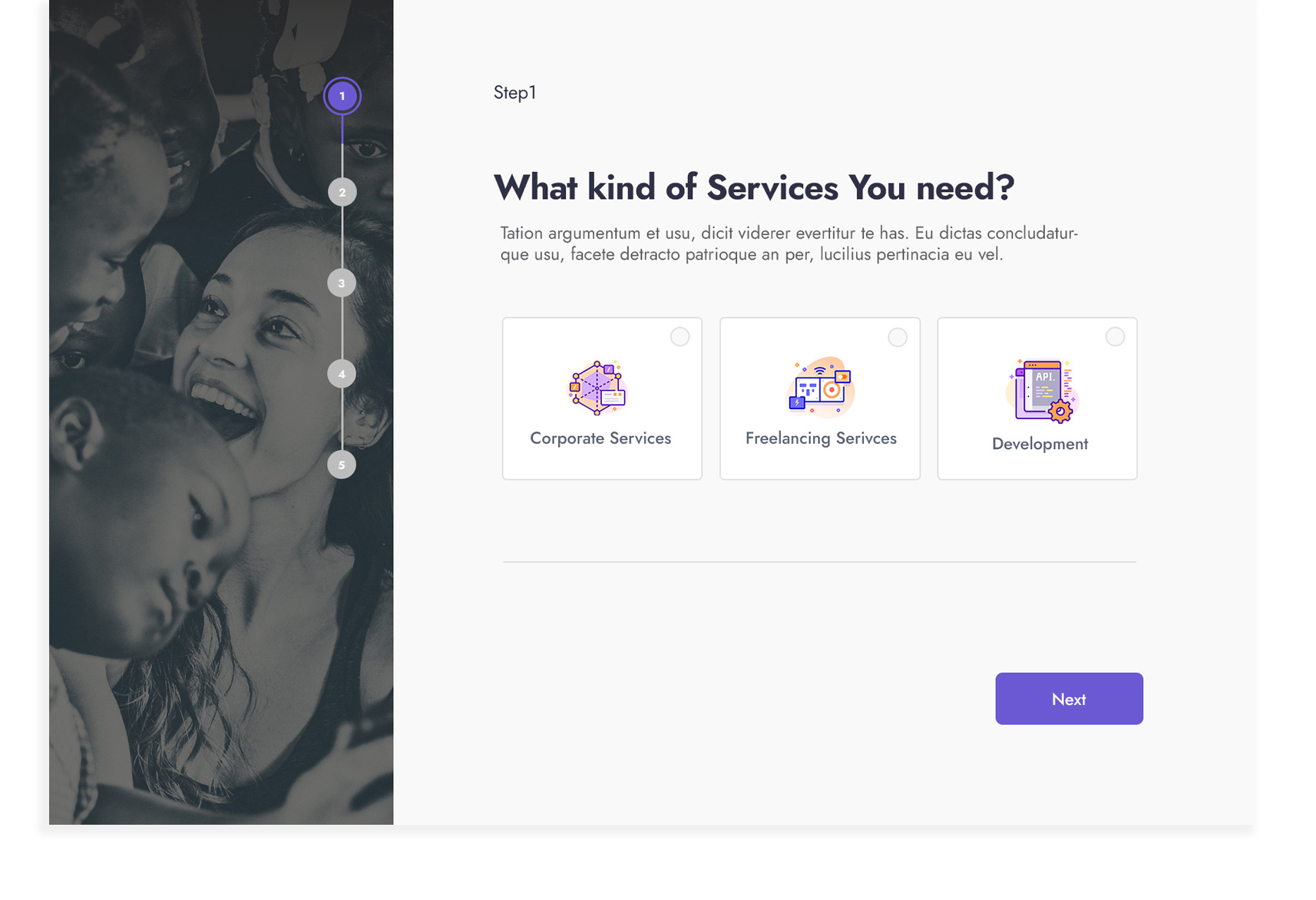Jump to step 3 circle

[342, 283]
